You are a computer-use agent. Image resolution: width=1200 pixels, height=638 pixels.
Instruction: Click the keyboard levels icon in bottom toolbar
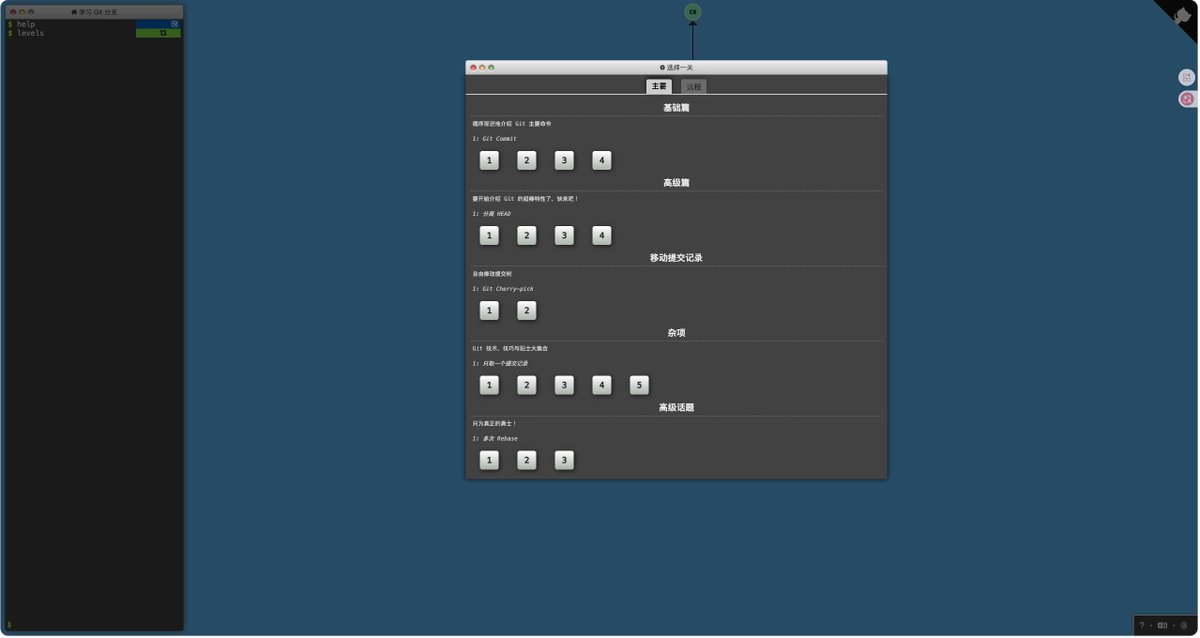[x=1162, y=625]
